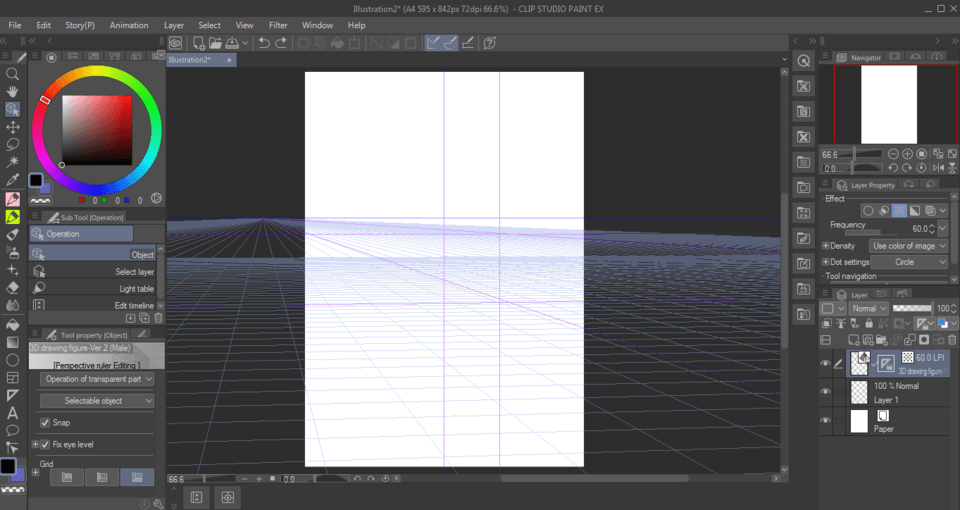The height and width of the screenshot is (510, 960).
Task: Expand the Fix eye level plus expander
Action: coord(36,444)
